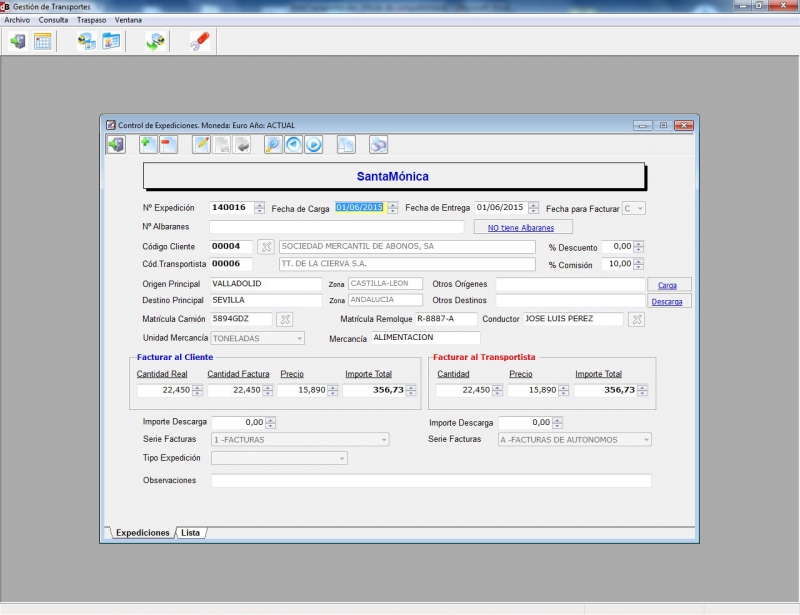Viewport: 800px width, 615px height.
Task: Increase the % Comisión spinner value
Action: (639, 261)
